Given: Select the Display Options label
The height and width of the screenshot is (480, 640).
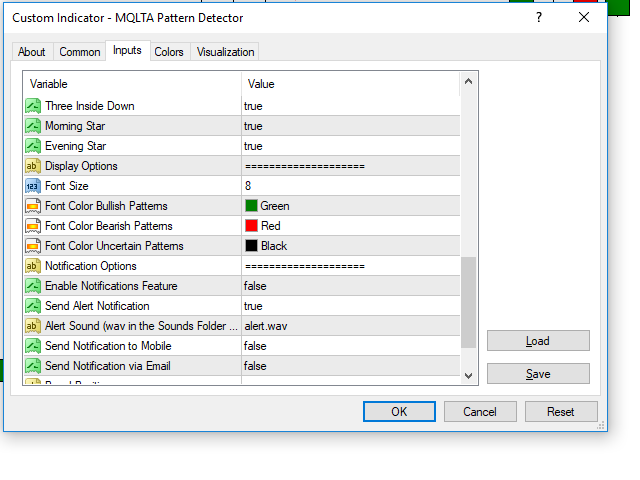Looking at the screenshot, I should pyautogui.click(x=81, y=166).
